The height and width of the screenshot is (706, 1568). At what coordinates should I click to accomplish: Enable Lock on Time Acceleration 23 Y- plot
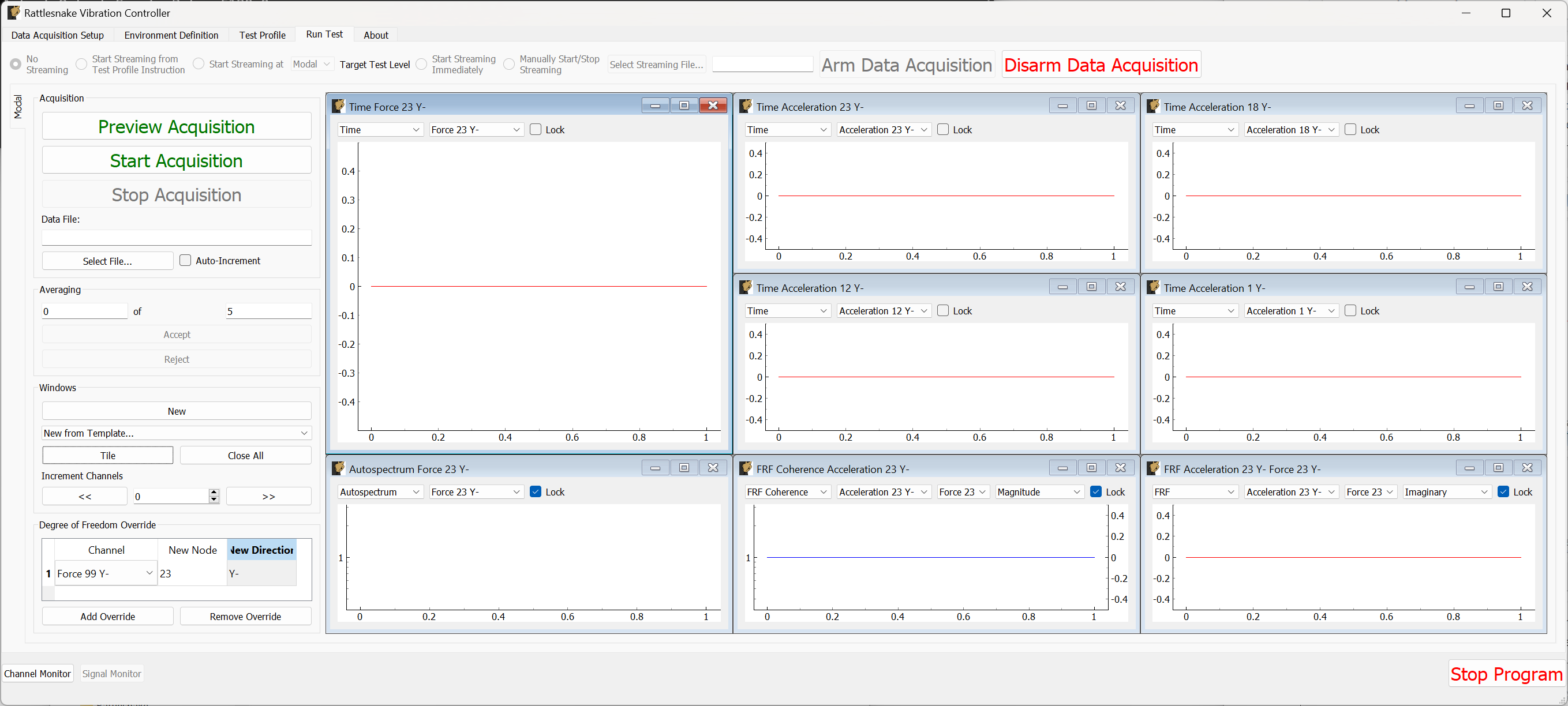[x=942, y=129]
